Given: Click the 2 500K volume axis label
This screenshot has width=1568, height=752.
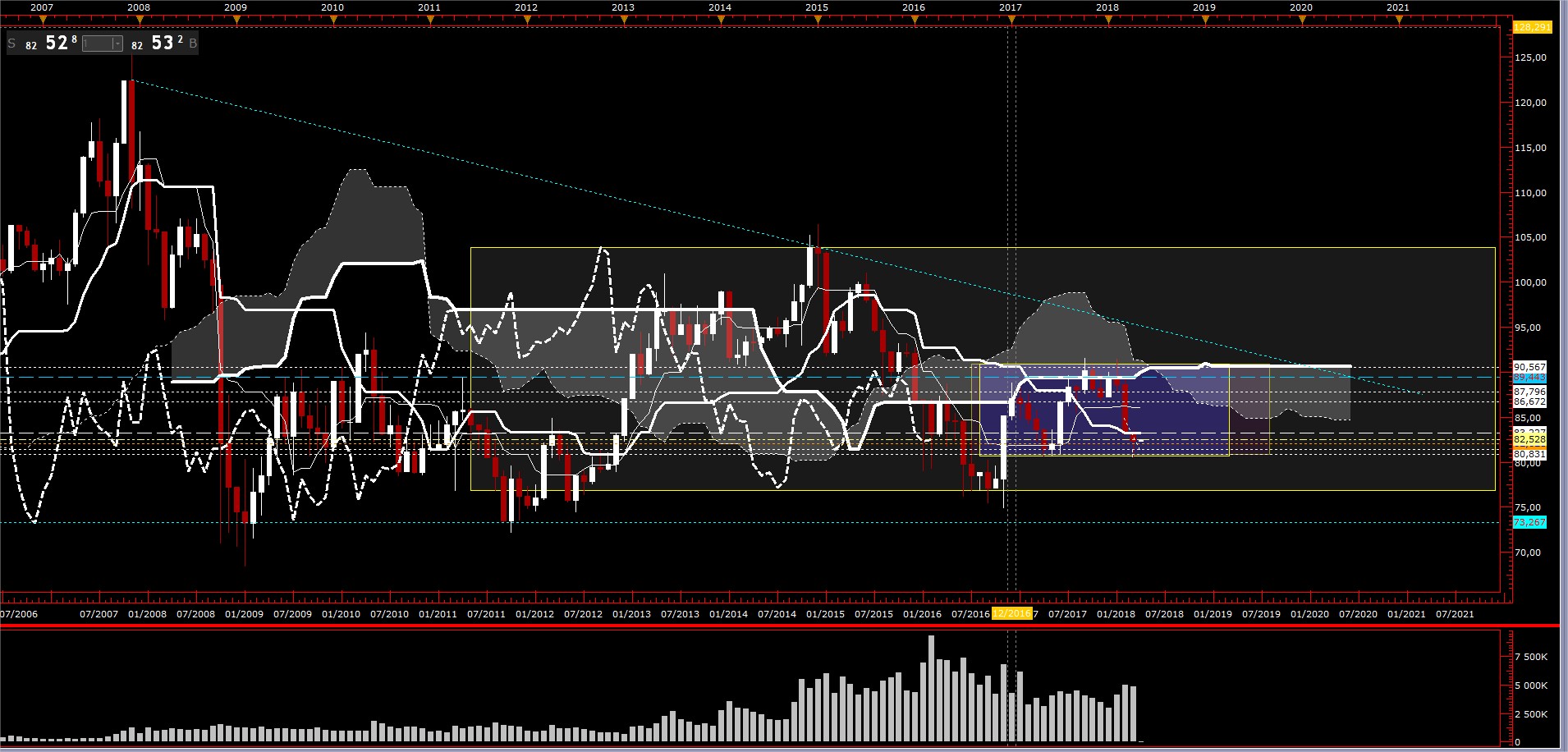Looking at the screenshot, I should tap(1532, 714).
